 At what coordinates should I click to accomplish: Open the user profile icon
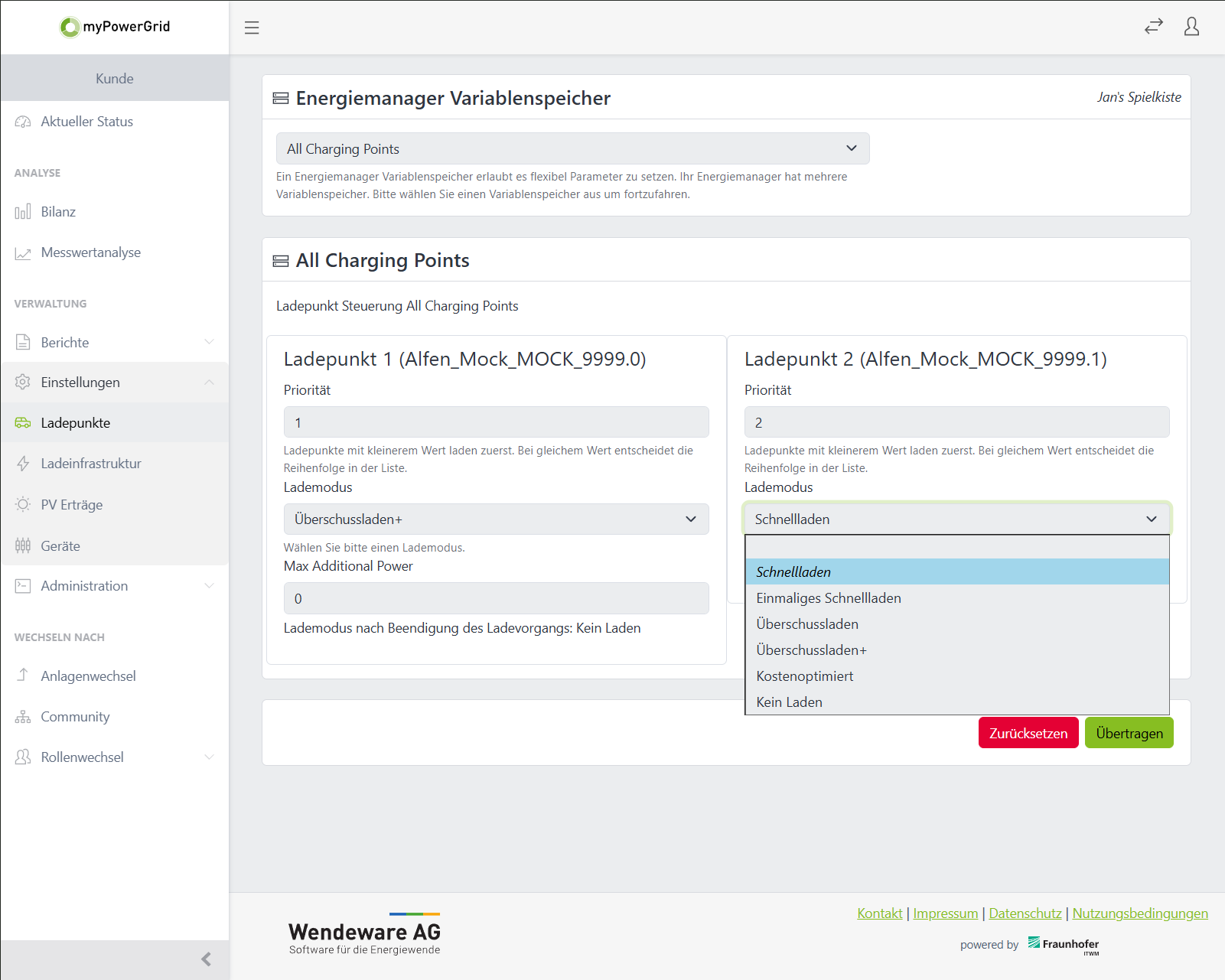point(1191,27)
